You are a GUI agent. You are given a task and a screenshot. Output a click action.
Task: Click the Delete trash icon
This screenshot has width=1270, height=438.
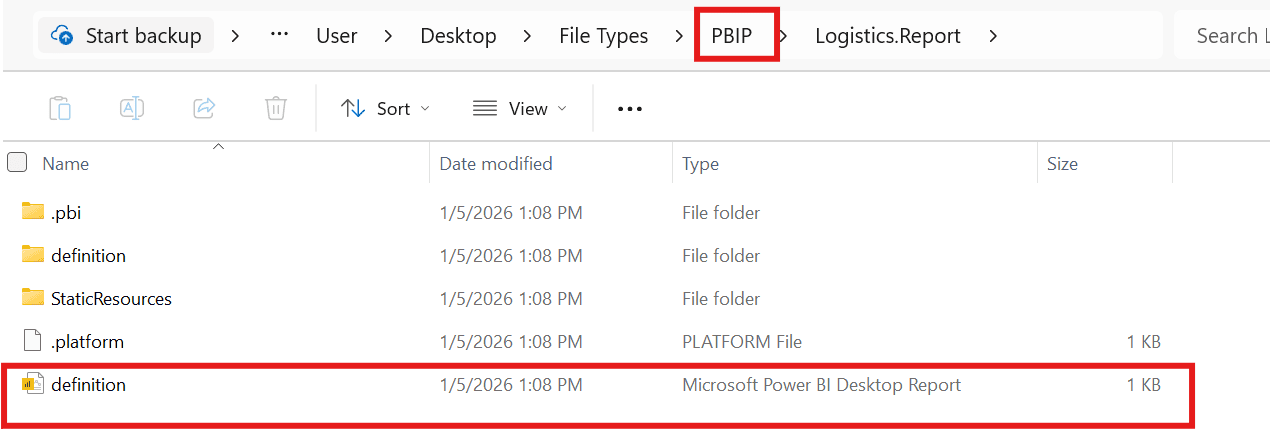click(276, 108)
